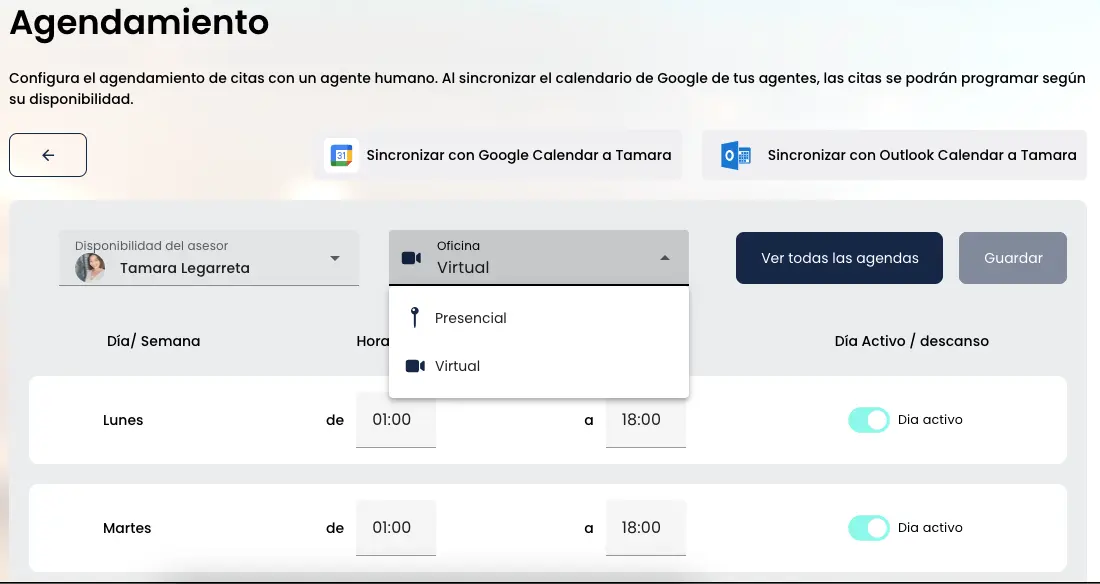The width and height of the screenshot is (1100, 584).
Task: Open the Disponibilidad del asesor dropdown
Action: (x=209, y=258)
